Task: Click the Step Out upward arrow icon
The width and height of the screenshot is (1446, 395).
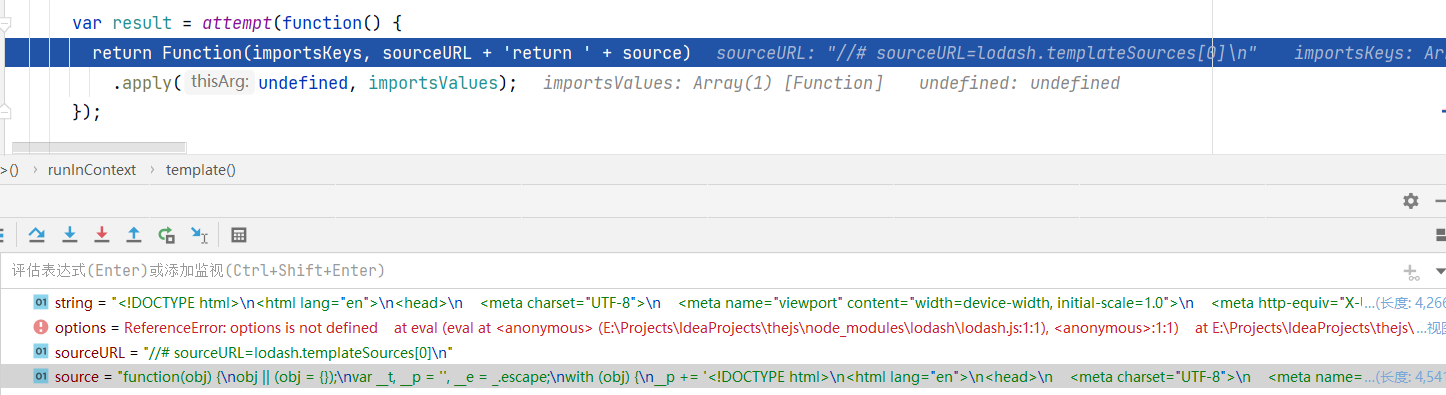Action: click(134, 235)
